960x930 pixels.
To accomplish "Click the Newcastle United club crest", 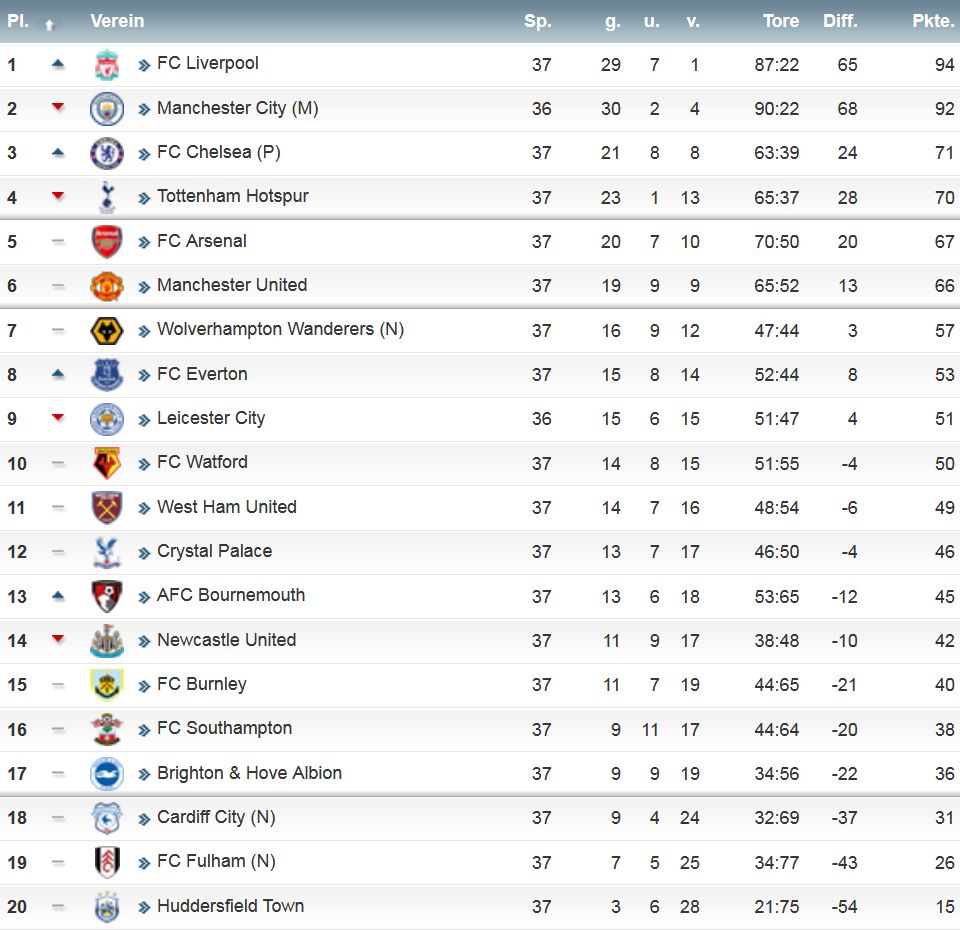I will (107, 640).
